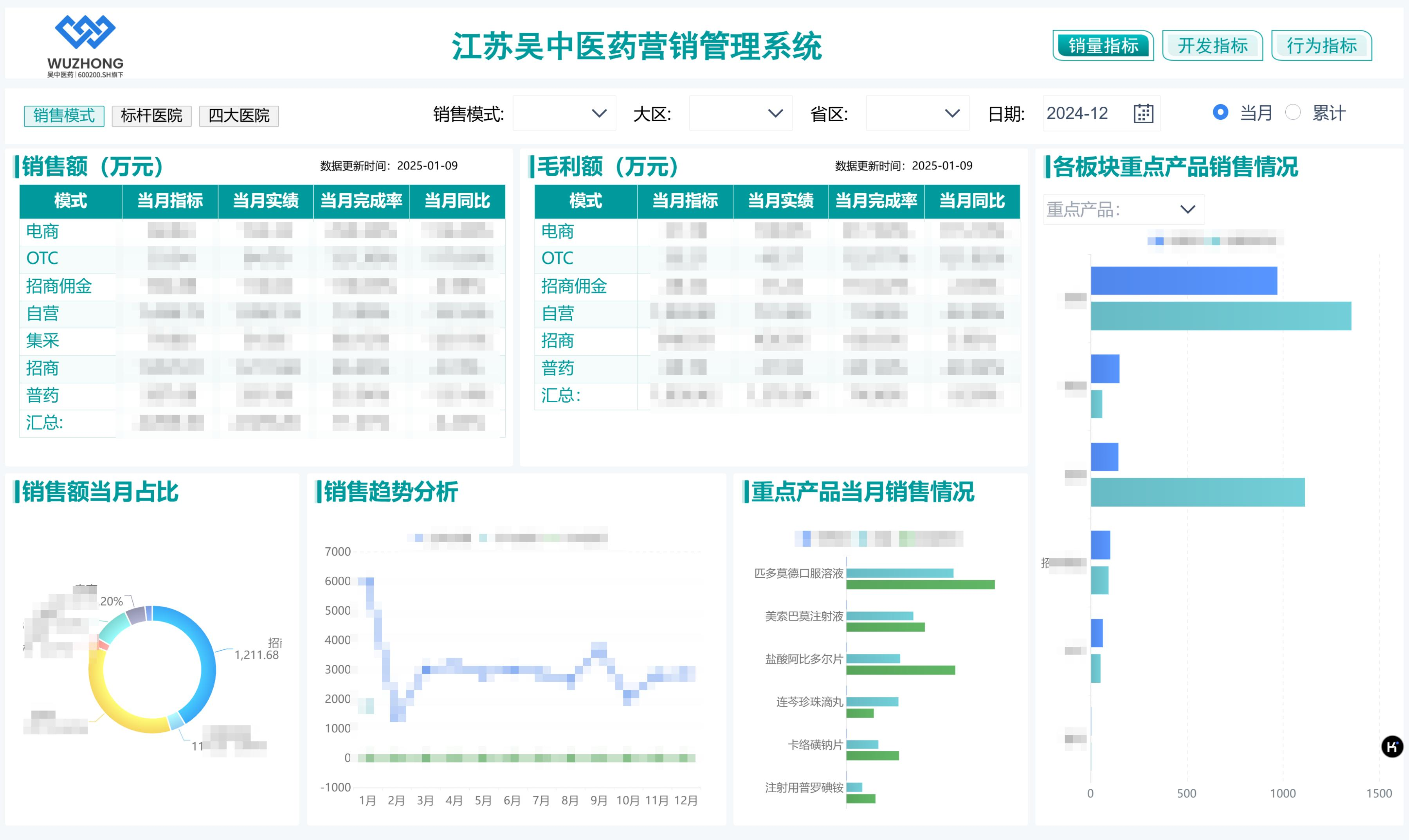The height and width of the screenshot is (840, 1409).
Task: Toggle blue legend series in trend chart
Action: coord(419,538)
